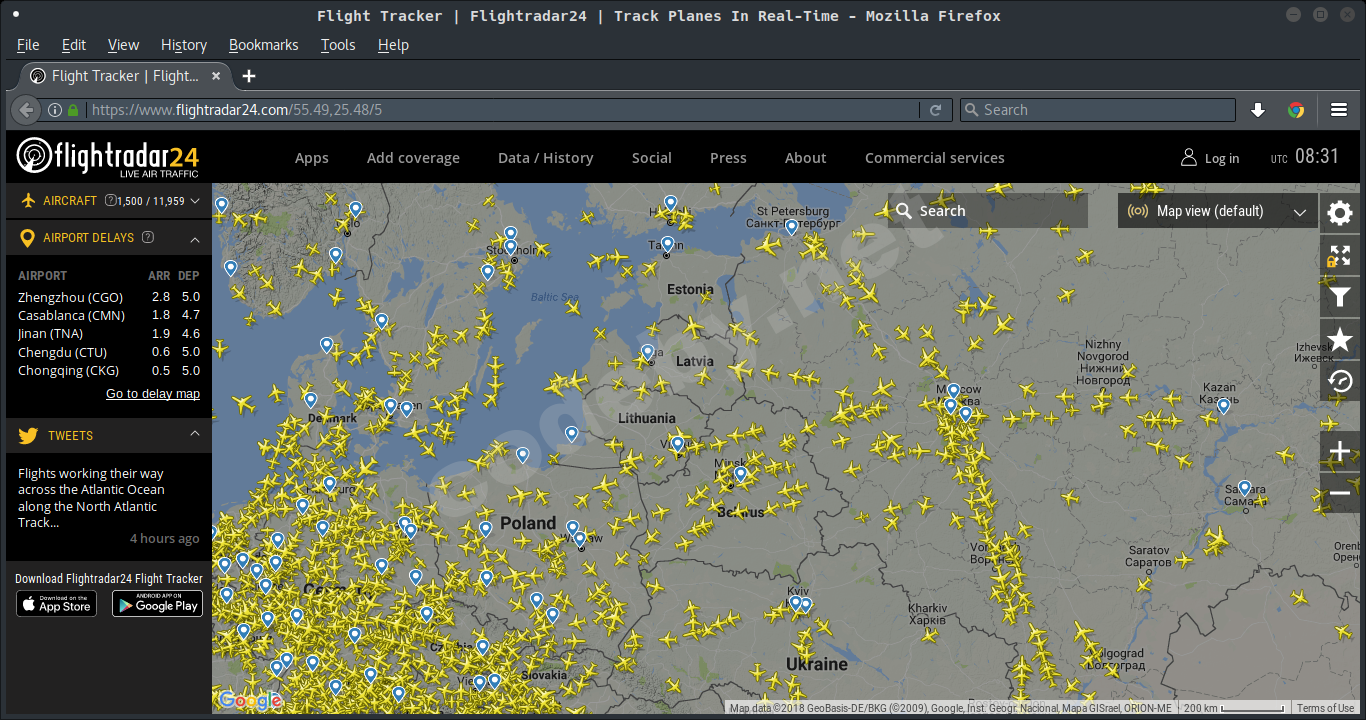Click the green padlock security icon
Viewport: 1366px width, 720px height.
(73, 110)
